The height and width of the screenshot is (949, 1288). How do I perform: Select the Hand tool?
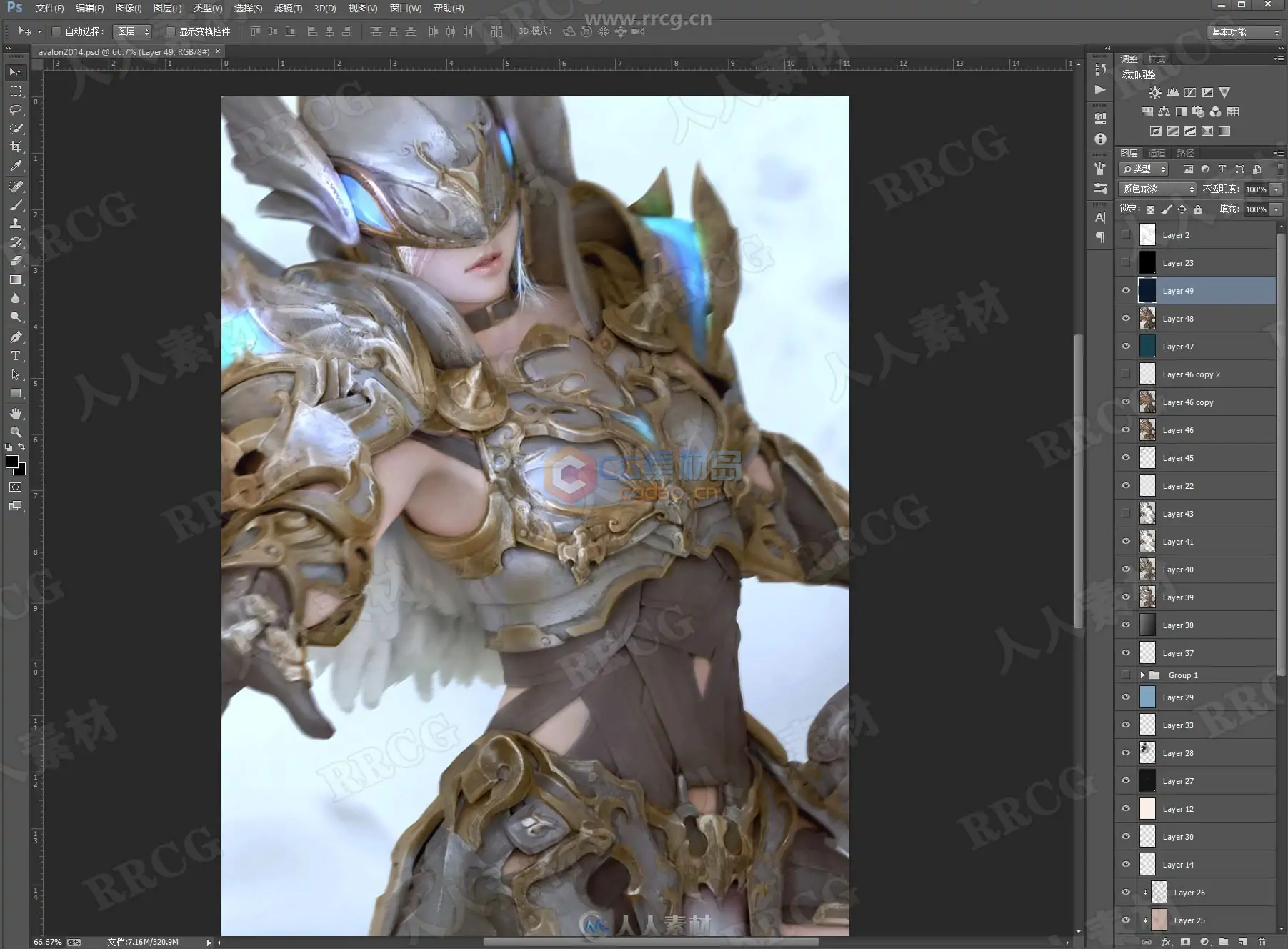point(16,414)
